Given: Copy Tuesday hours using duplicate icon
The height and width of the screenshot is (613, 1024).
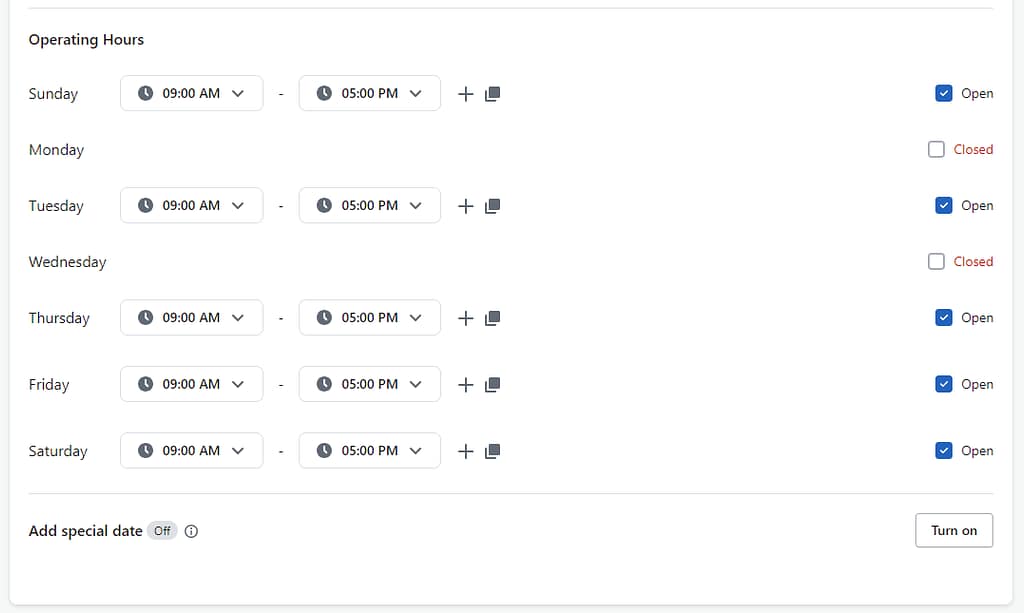Looking at the screenshot, I should pyautogui.click(x=492, y=206).
